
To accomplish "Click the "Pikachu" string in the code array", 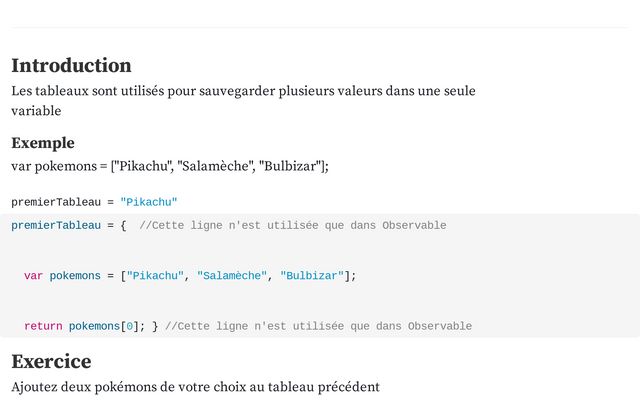I will 155,276.
